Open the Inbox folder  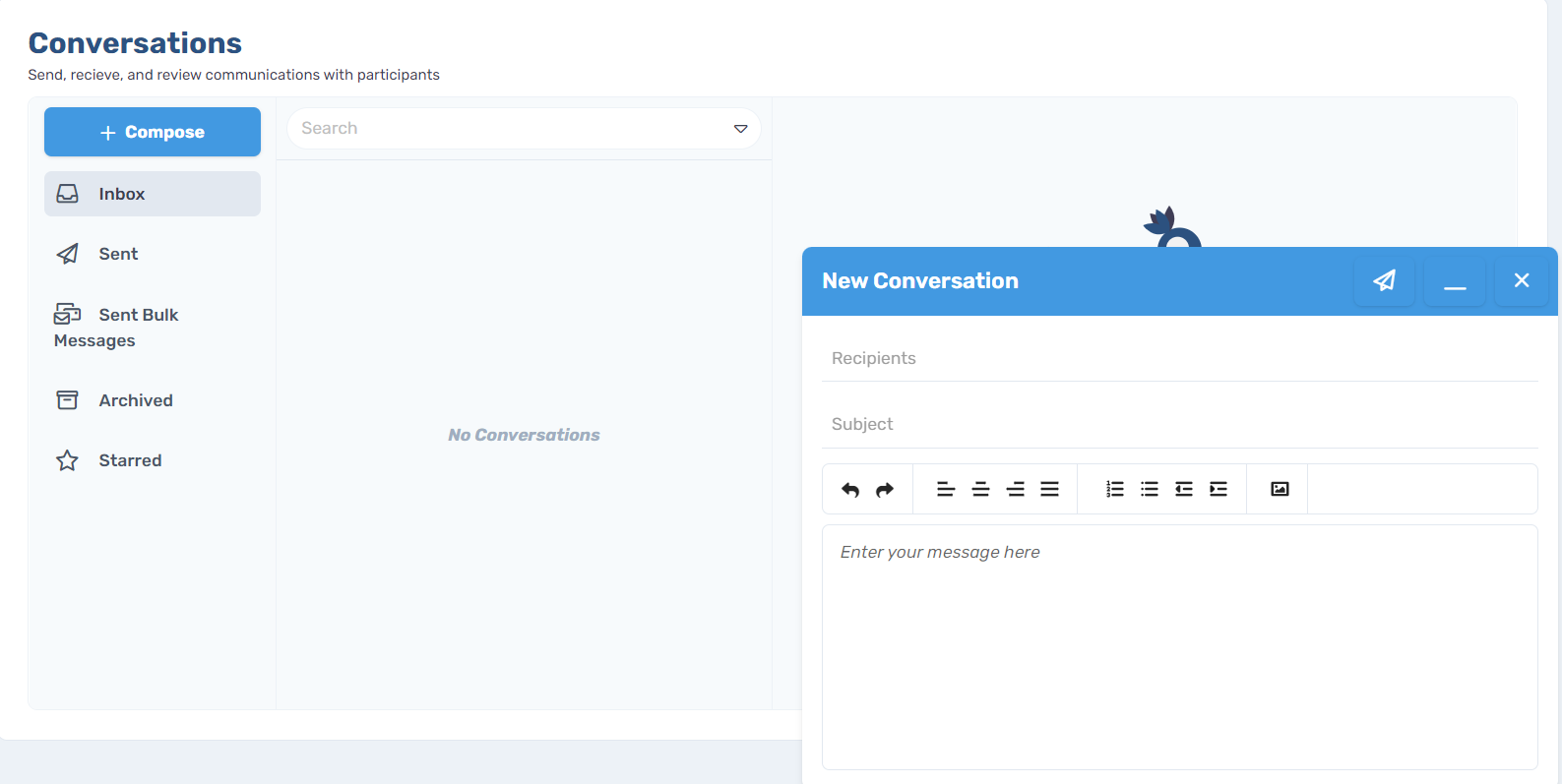tap(153, 194)
